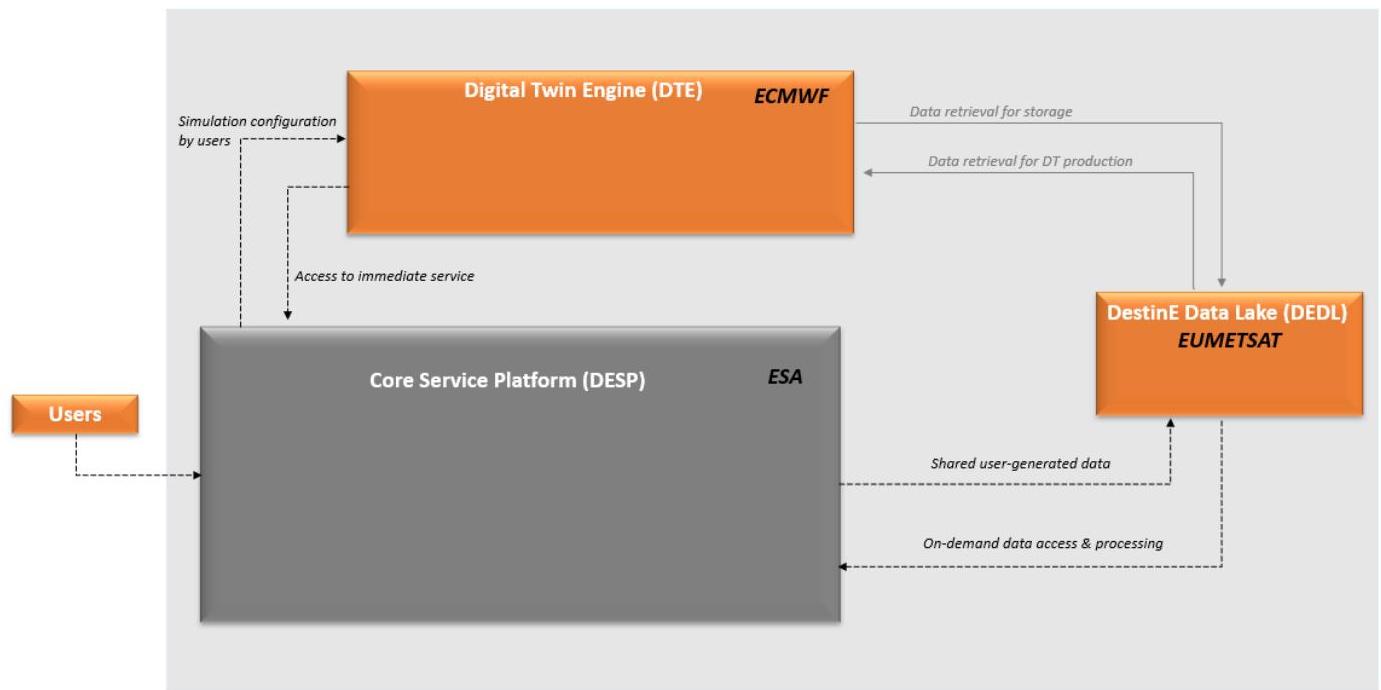
Task: Click the 'Core Service Platform (DESP)' title text
Action: point(508,380)
